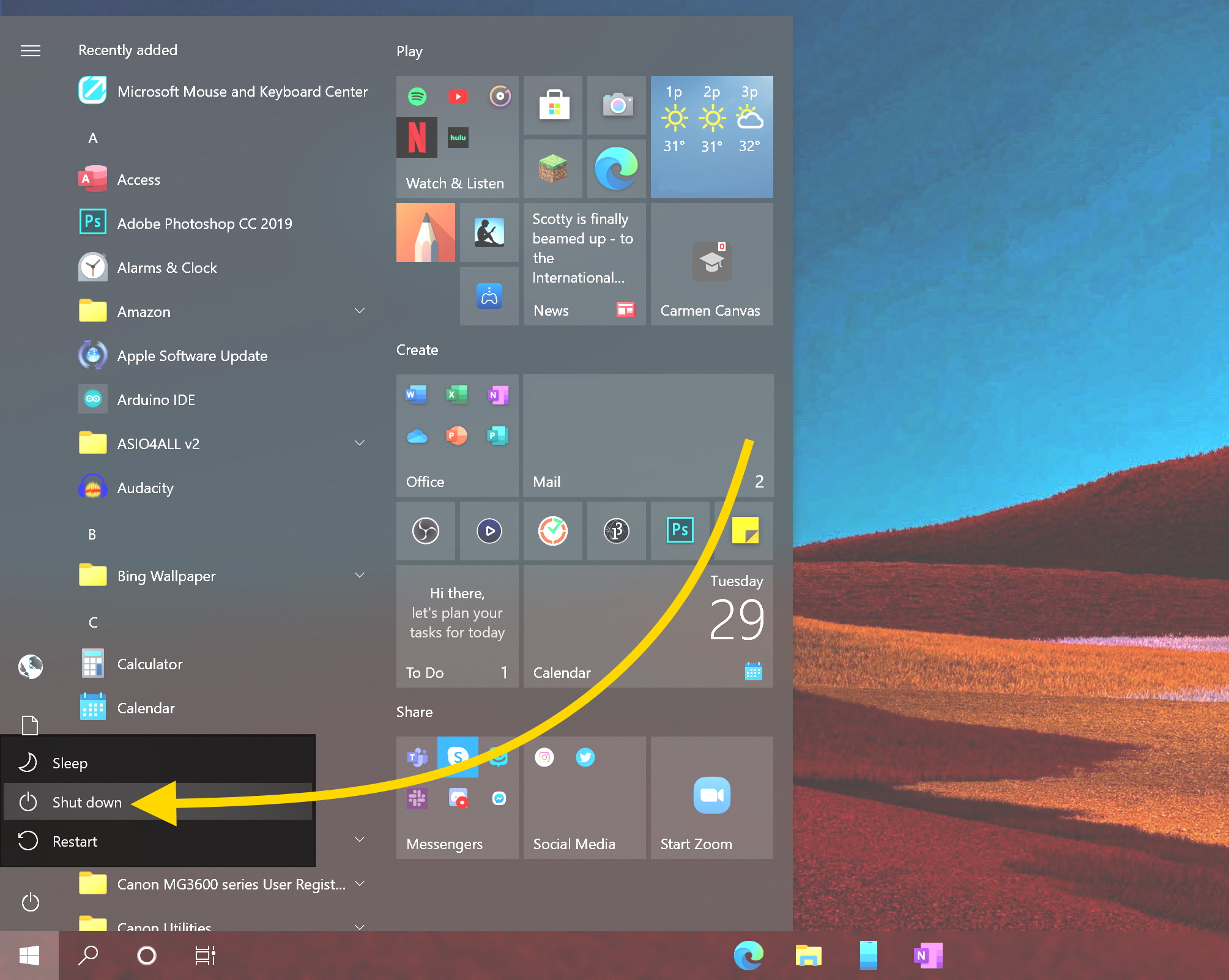Jump to letter A section header

pos(93,138)
